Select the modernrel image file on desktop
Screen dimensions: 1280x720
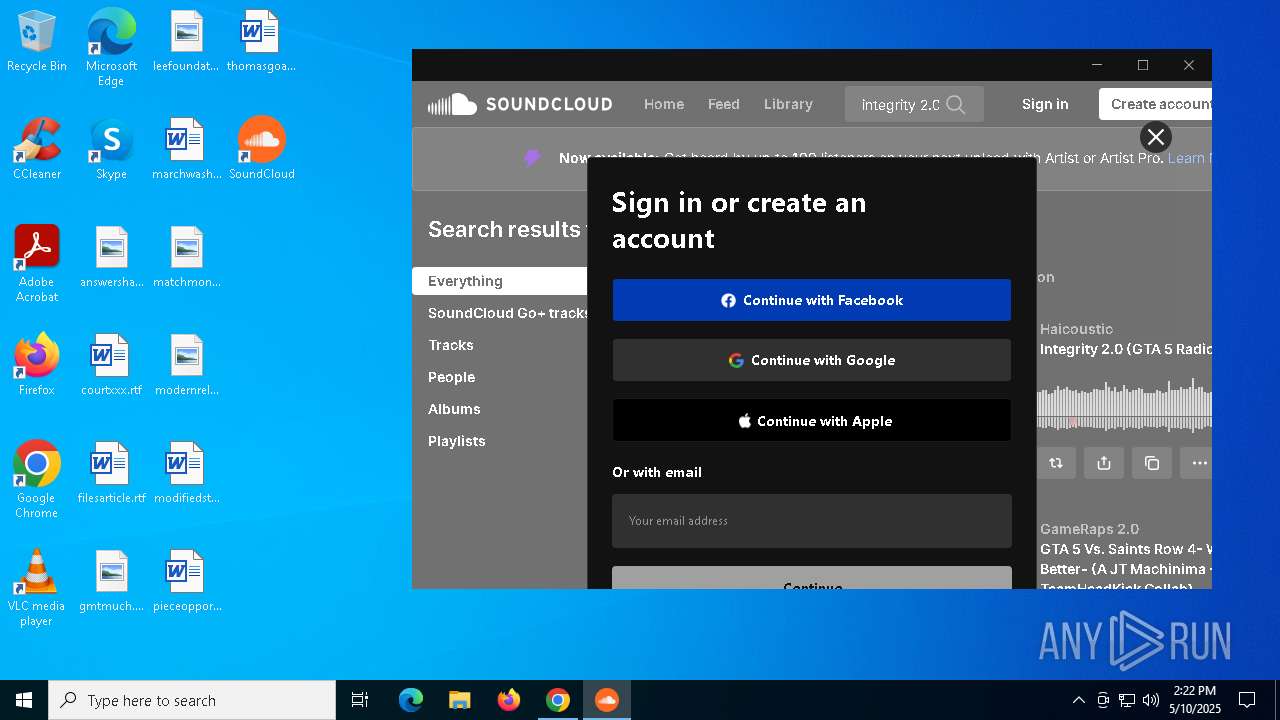pyautogui.click(x=186, y=365)
